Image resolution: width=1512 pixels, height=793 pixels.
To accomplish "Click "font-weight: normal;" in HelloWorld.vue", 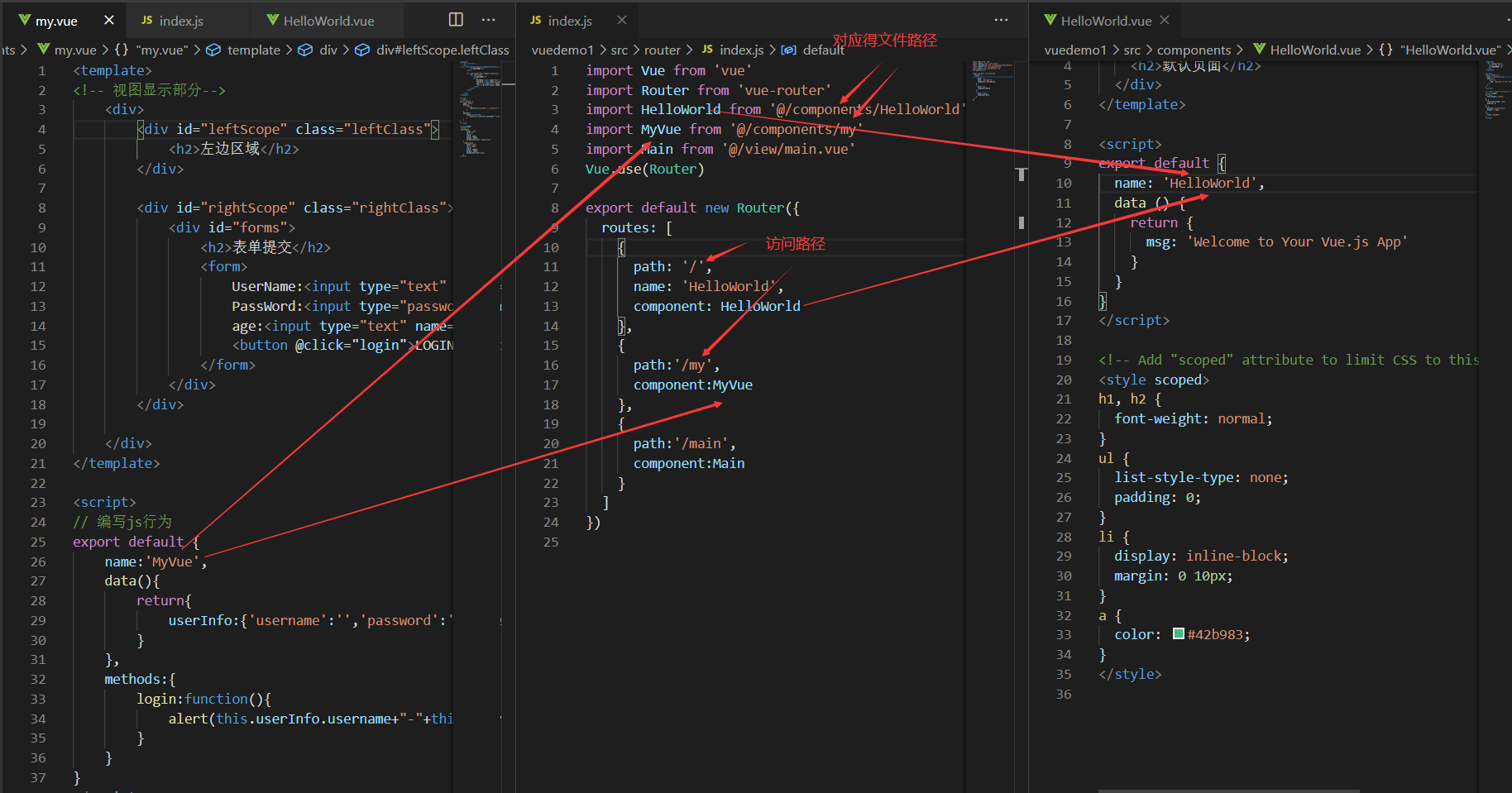I will pyautogui.click(x=1194, y=418).
